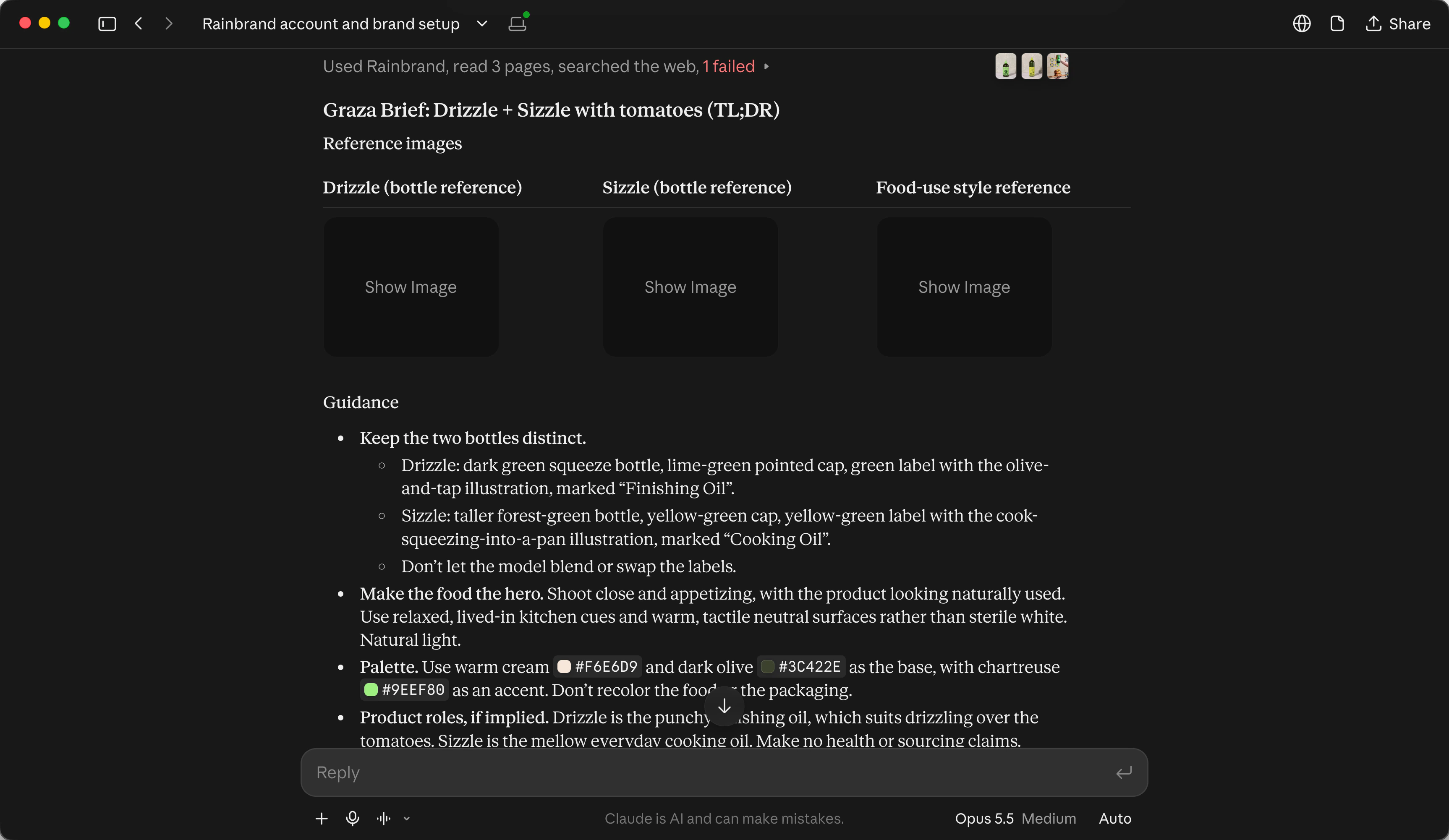Add attachment with the plus icon
Screen dimensions: 1449x840
point(322,818)
